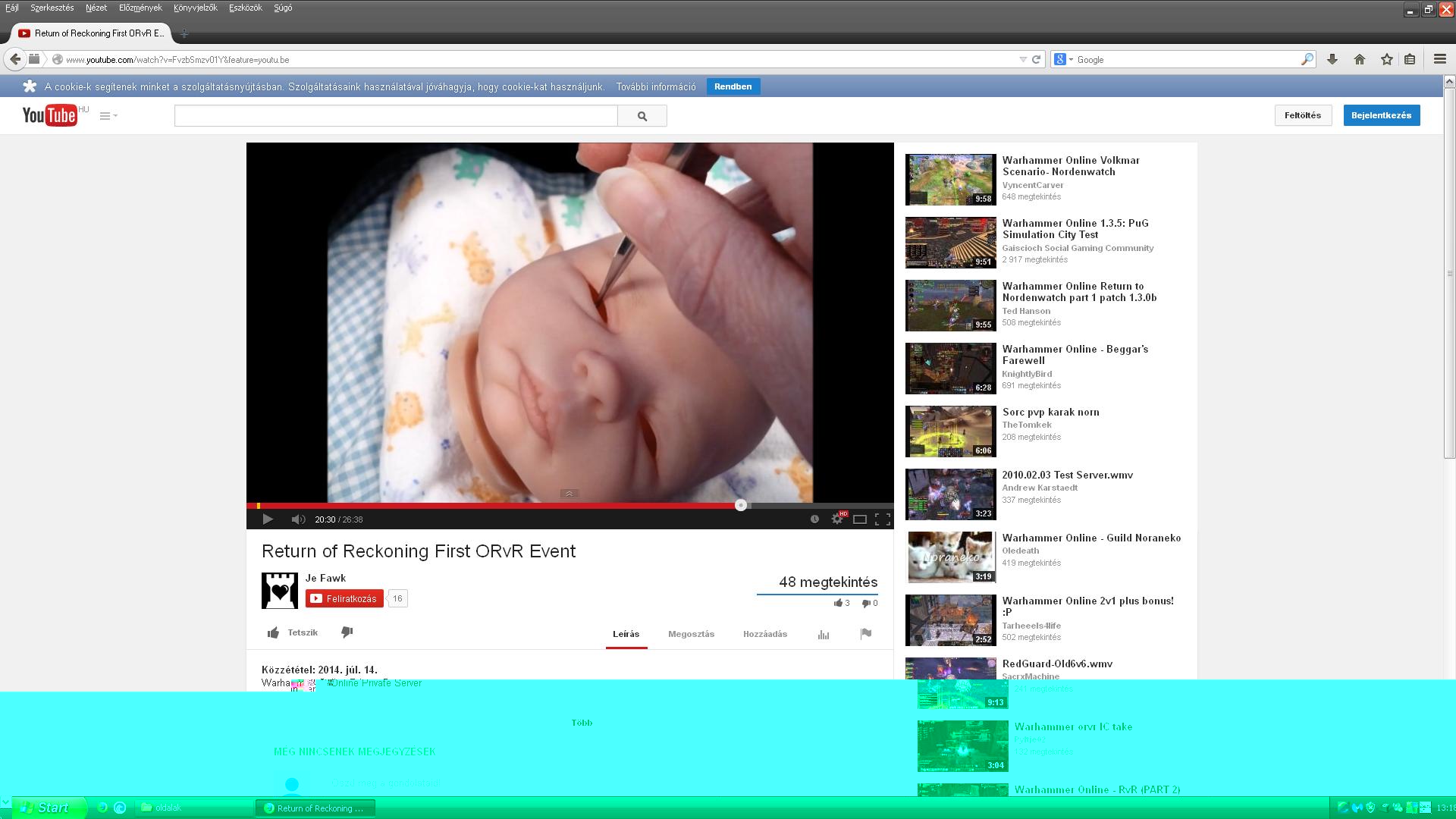Click the YouTube search magnifier button
The image size is (1456, 819).
[642, 116]
